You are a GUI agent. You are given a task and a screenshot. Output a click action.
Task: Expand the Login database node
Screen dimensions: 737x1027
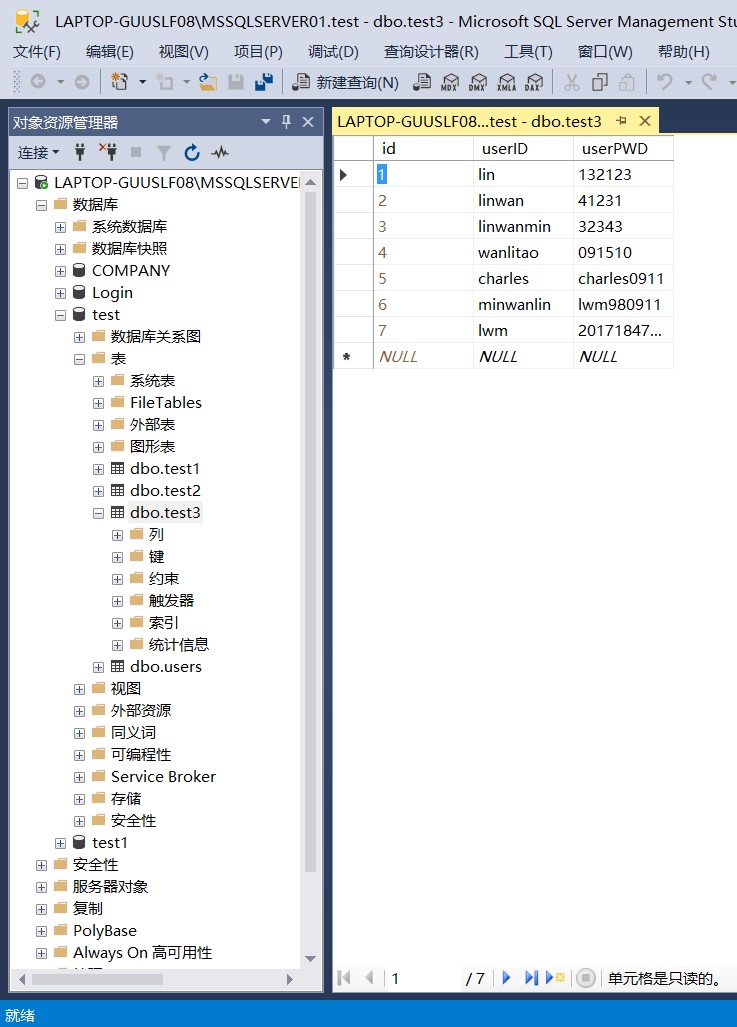point(60,293)
